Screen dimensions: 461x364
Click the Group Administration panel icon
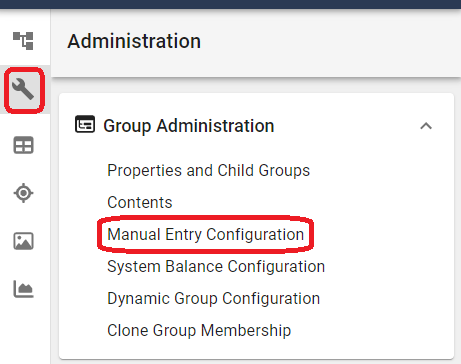[x=85, y=124]
